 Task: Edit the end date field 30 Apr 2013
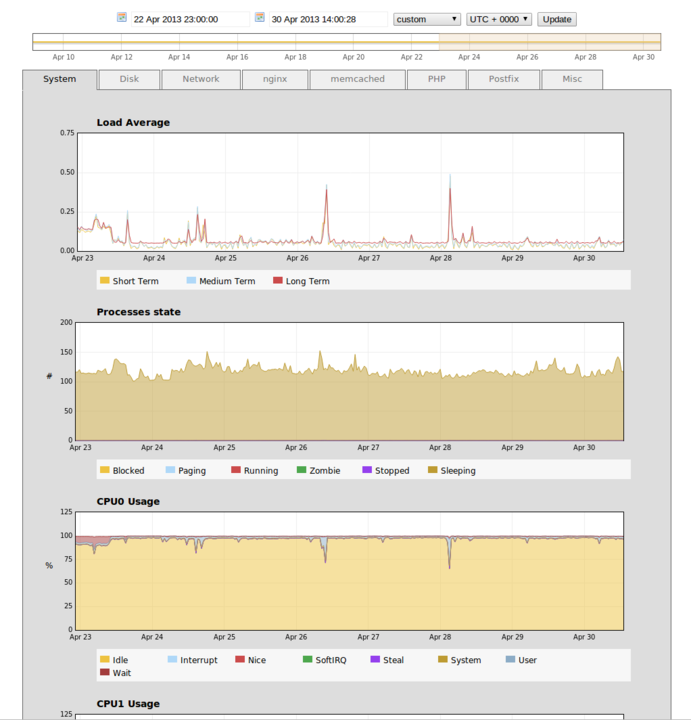point(328,19)
